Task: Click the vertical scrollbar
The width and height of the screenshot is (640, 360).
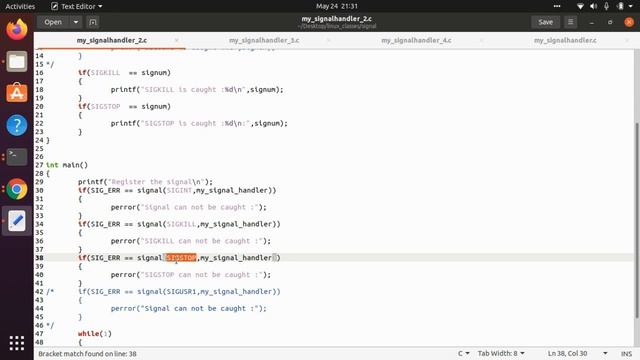Action: (636, 220)
